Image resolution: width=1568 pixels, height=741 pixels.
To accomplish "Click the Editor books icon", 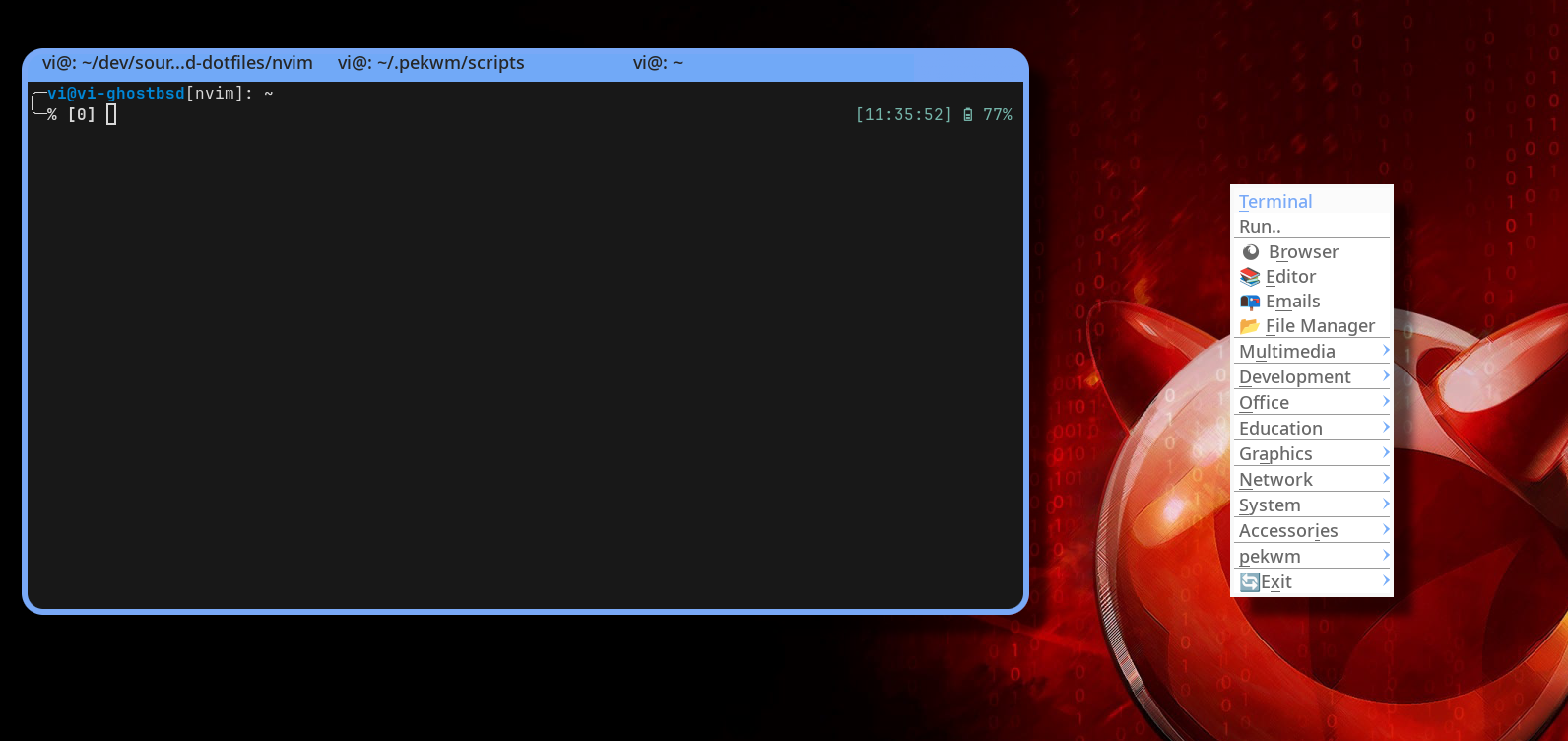I will click(1250, 277).
